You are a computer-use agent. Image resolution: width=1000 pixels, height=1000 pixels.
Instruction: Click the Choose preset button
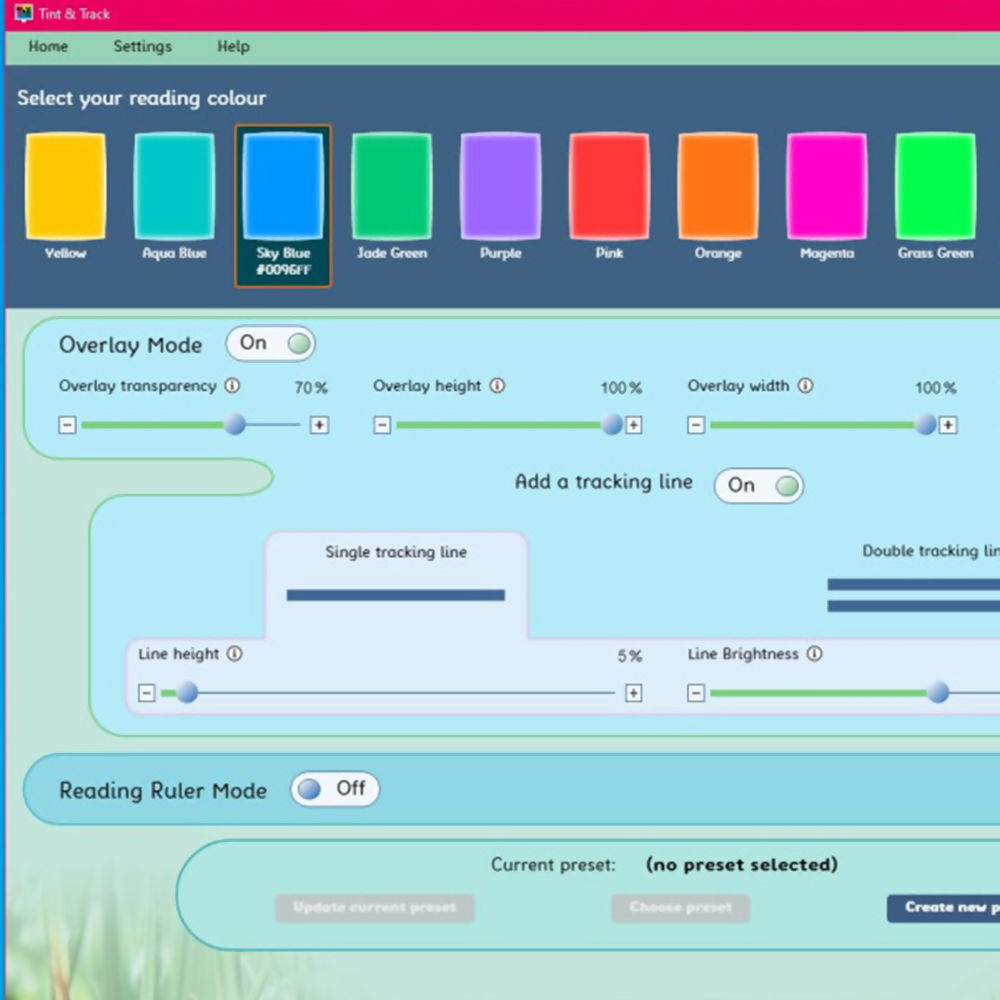680,908
